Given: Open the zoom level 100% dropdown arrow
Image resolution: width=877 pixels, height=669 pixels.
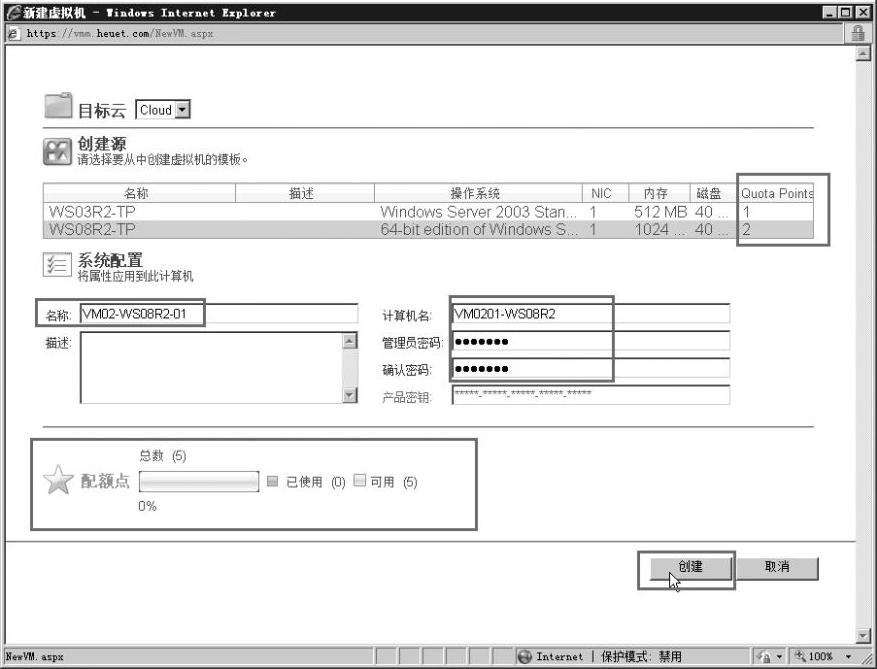Looking at the screenshot, I should coord(848,656).
